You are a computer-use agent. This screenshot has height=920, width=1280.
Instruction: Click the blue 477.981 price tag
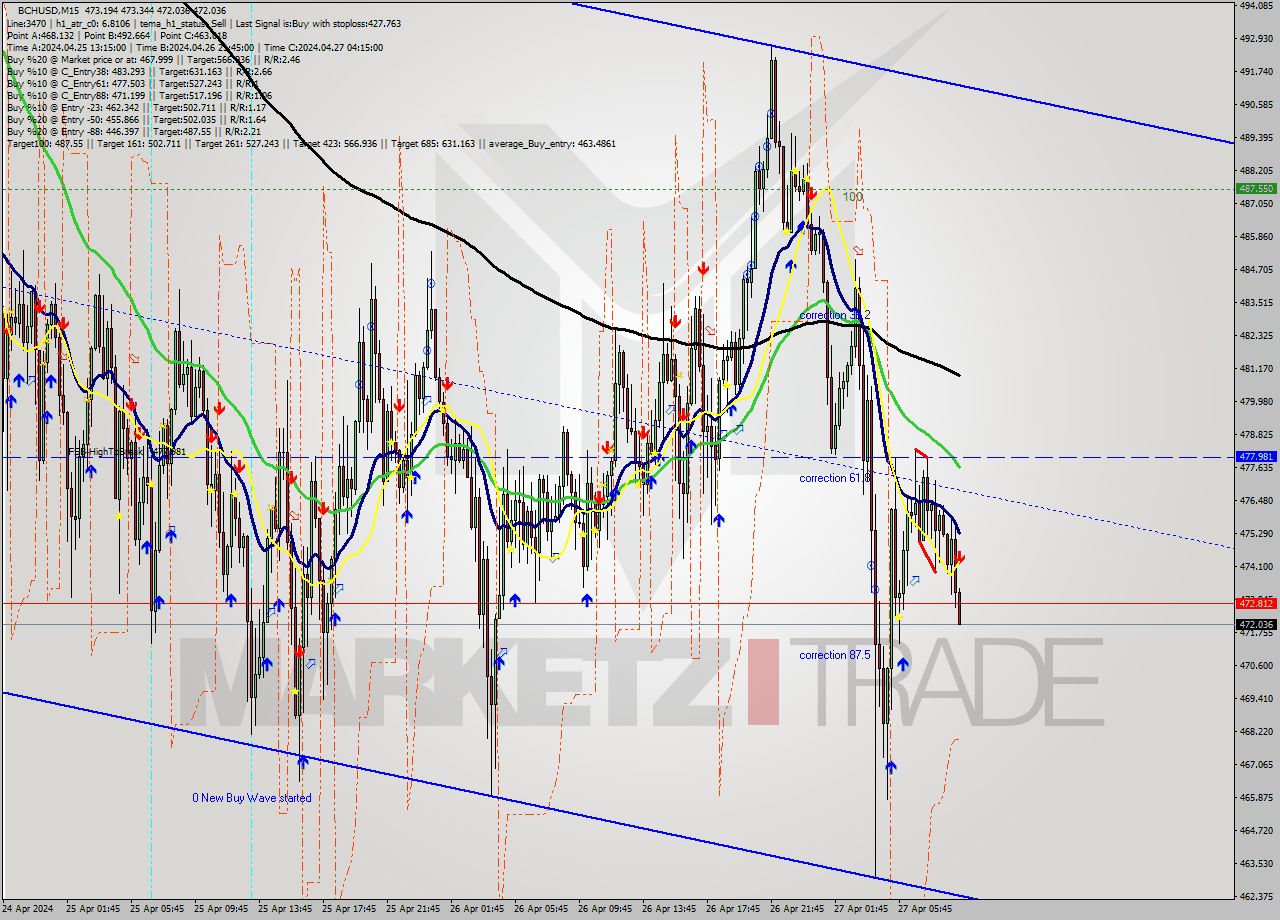tap(1256, 458)
